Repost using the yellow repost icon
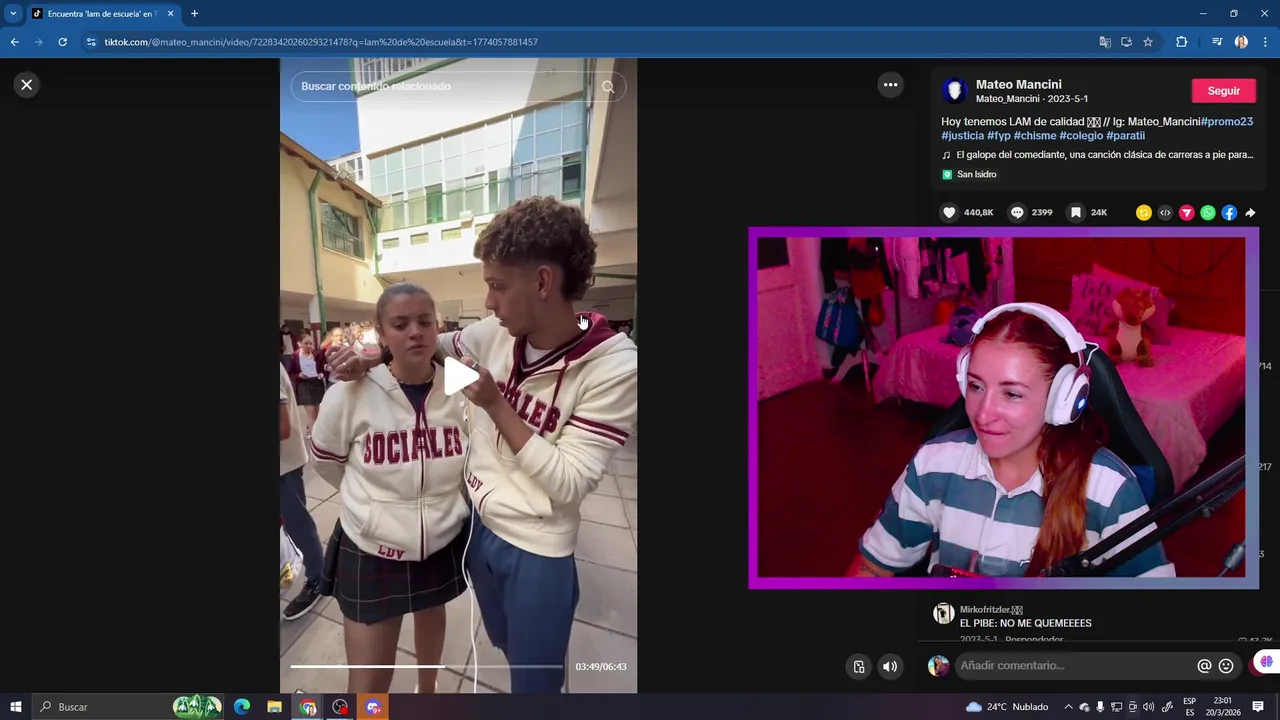The width and height of the screenshot is (1280, 720). [1144, 213]
